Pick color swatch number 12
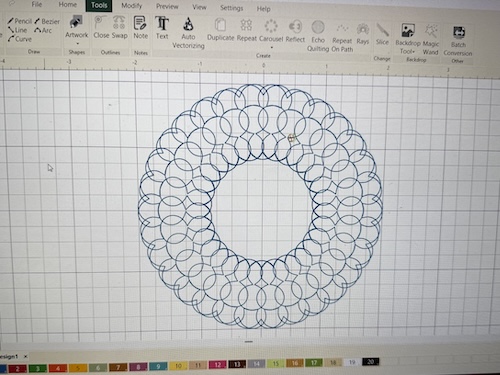Image resolution: width=500 pixels, height=375 pixels. [x=217, y=364]
